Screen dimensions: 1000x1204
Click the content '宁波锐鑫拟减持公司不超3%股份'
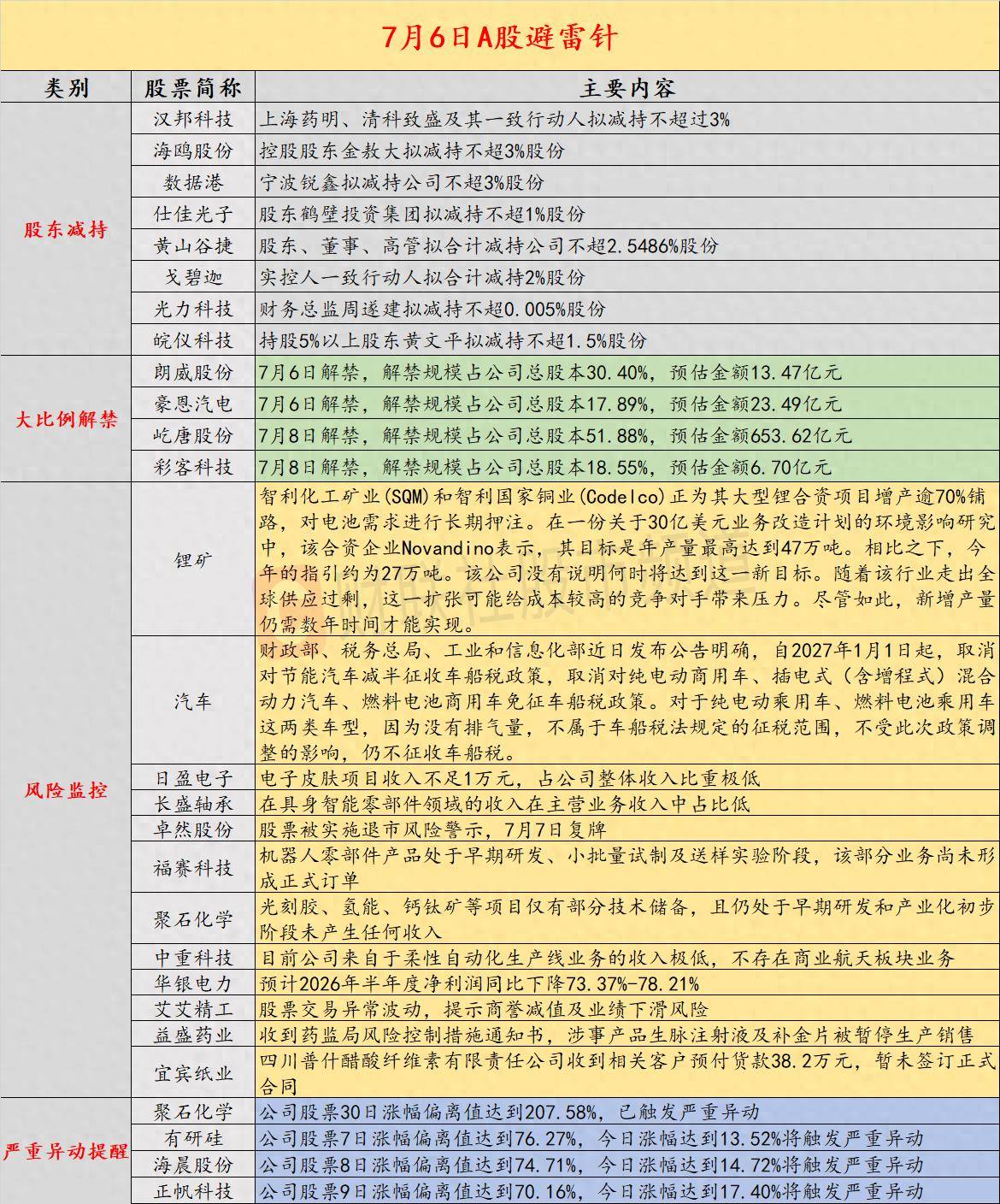[x=402, y=182]
